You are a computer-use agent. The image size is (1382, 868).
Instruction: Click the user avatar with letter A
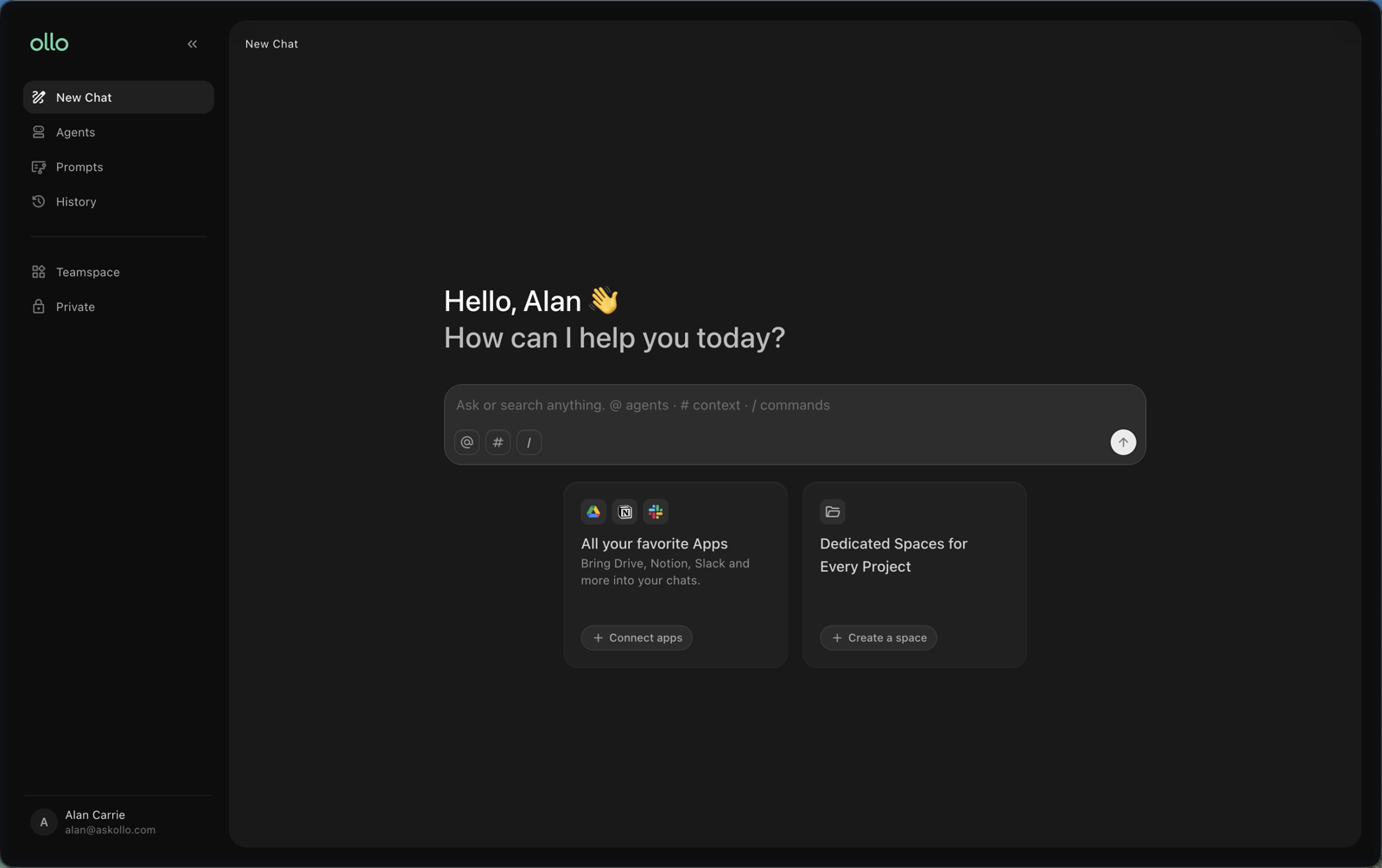tap(44, 822)
